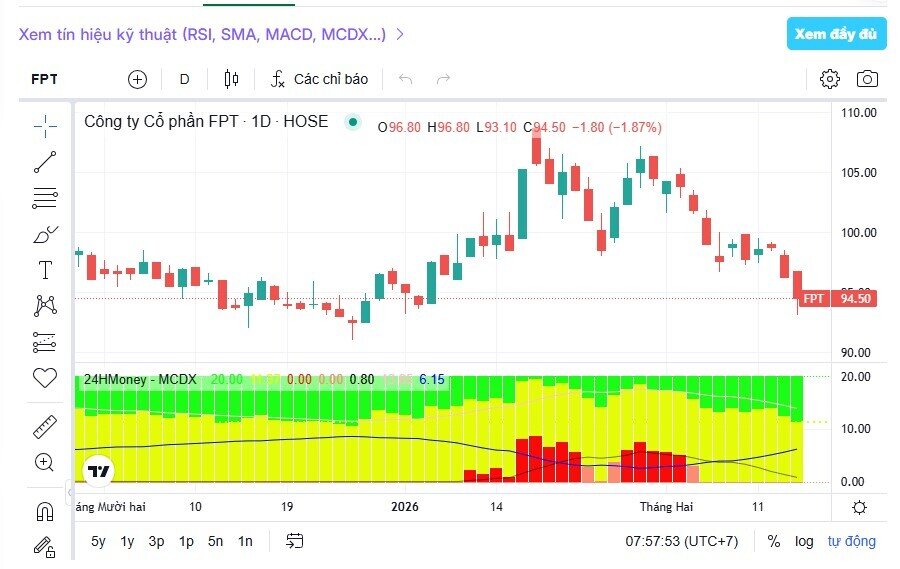Screen dimensions: 900x569
Task: Click the compare or add symbol button
Action: (x=137, y=79)
